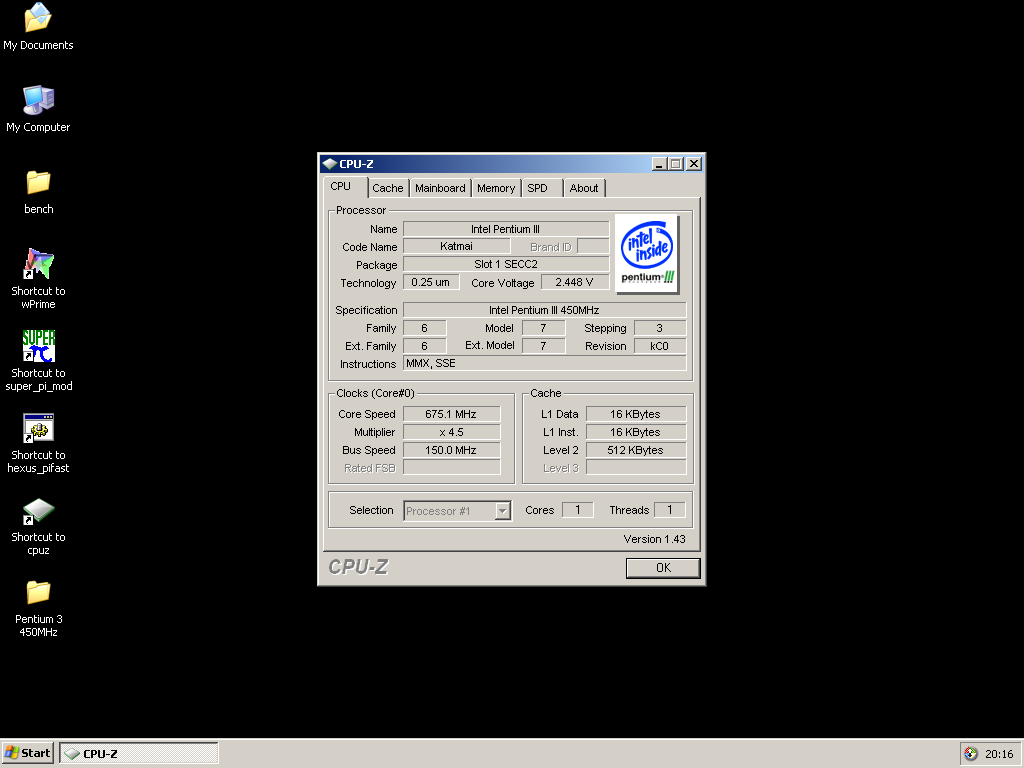The width and height of the screenshot is (1024, 768).
Task: Open the Mainboard tab
Action: [440, 188]
